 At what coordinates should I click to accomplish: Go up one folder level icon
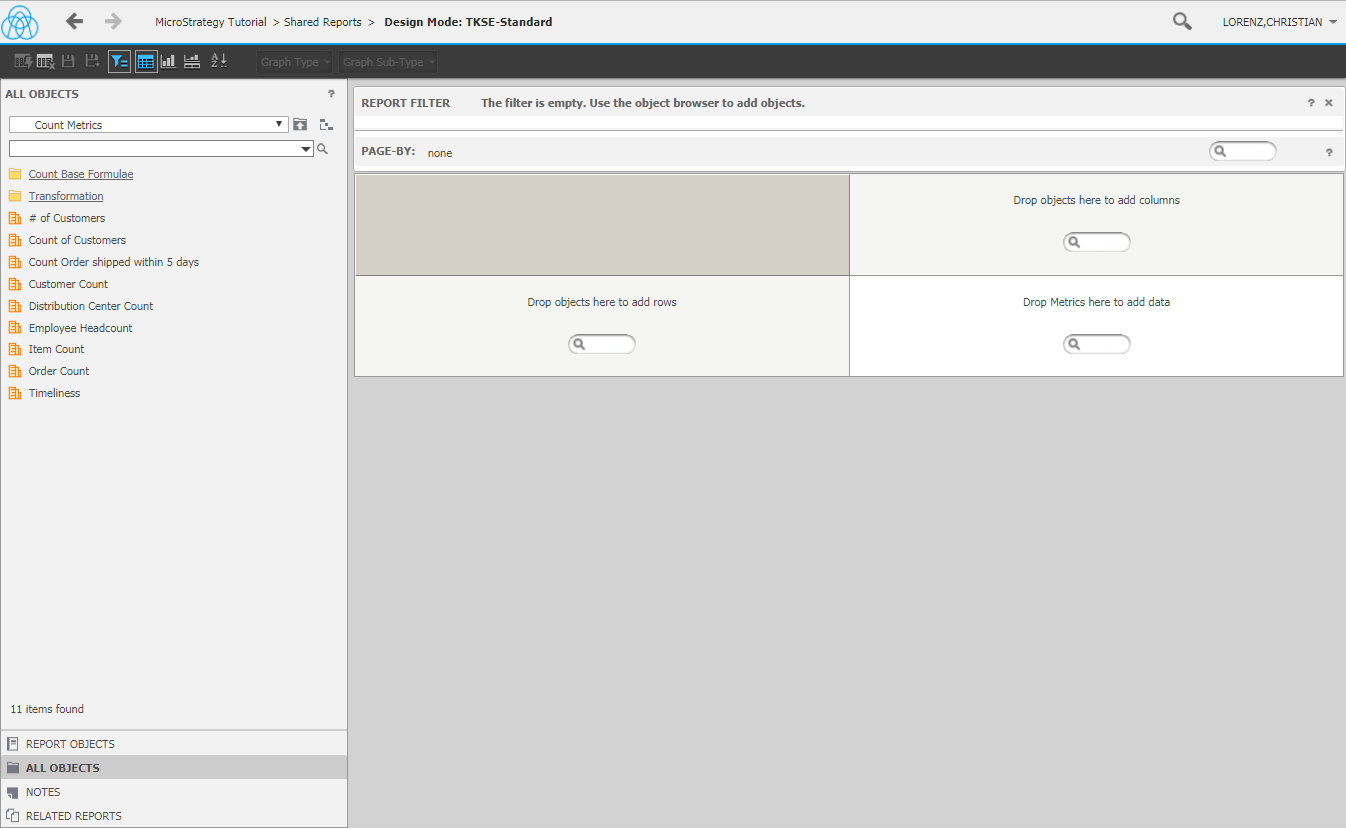click(x=300, y=125)
